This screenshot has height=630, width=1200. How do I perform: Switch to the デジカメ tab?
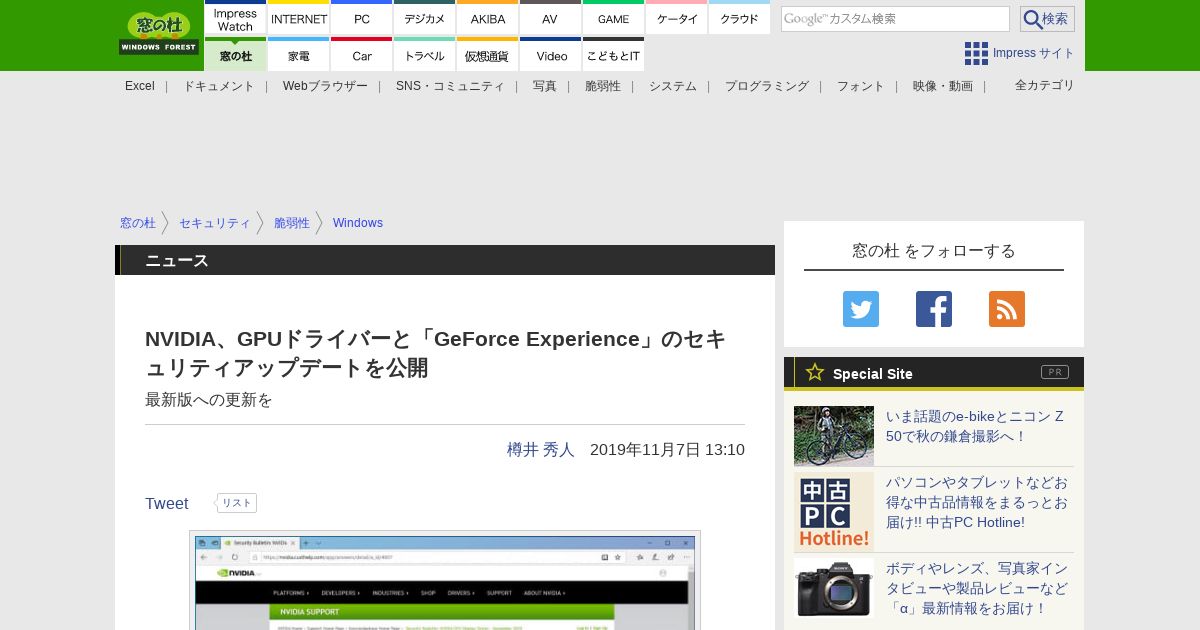coord(424,19)
